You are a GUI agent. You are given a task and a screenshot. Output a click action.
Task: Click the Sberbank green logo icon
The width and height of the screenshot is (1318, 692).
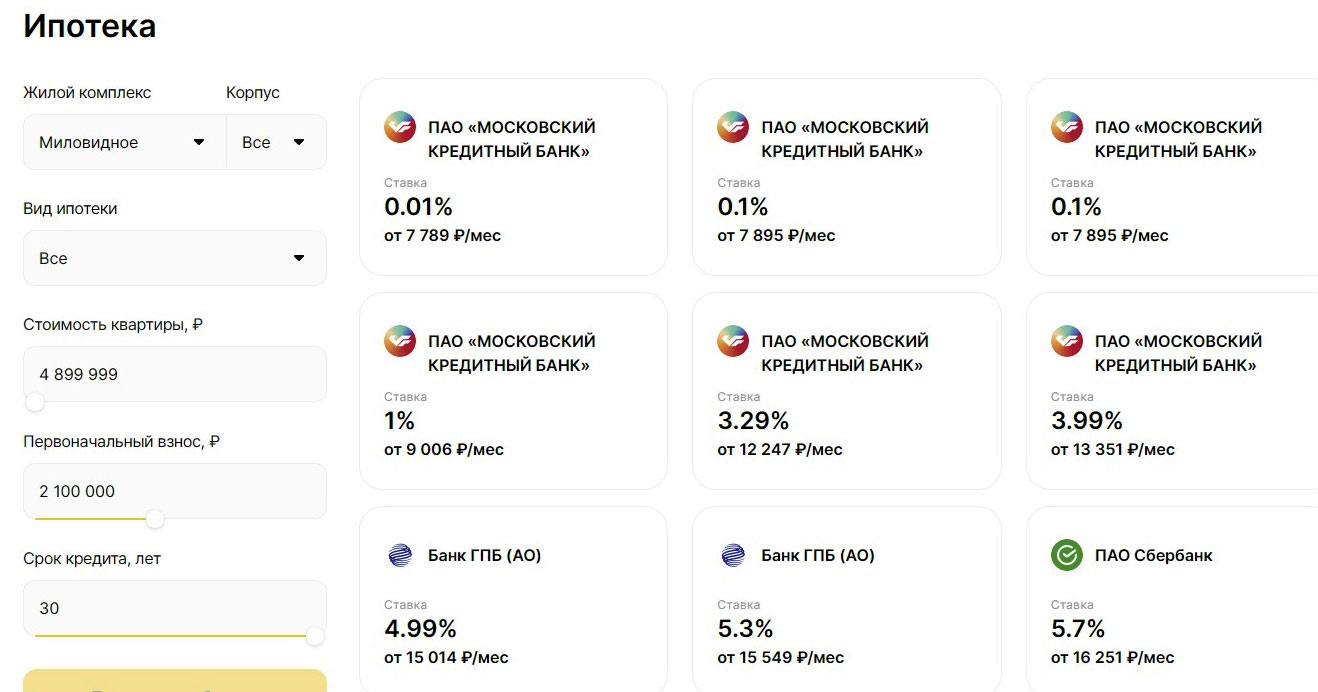click(1067, 555)
